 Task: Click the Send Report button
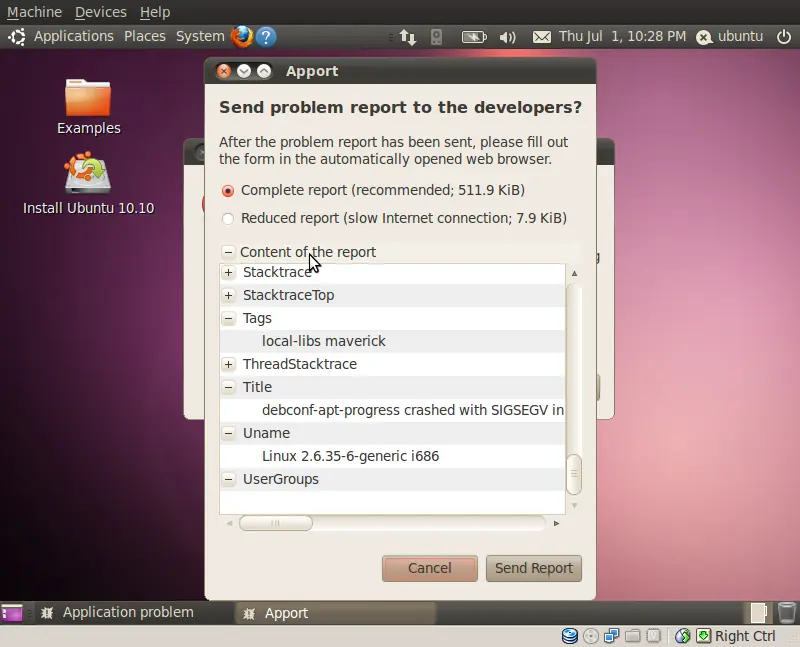534,568
